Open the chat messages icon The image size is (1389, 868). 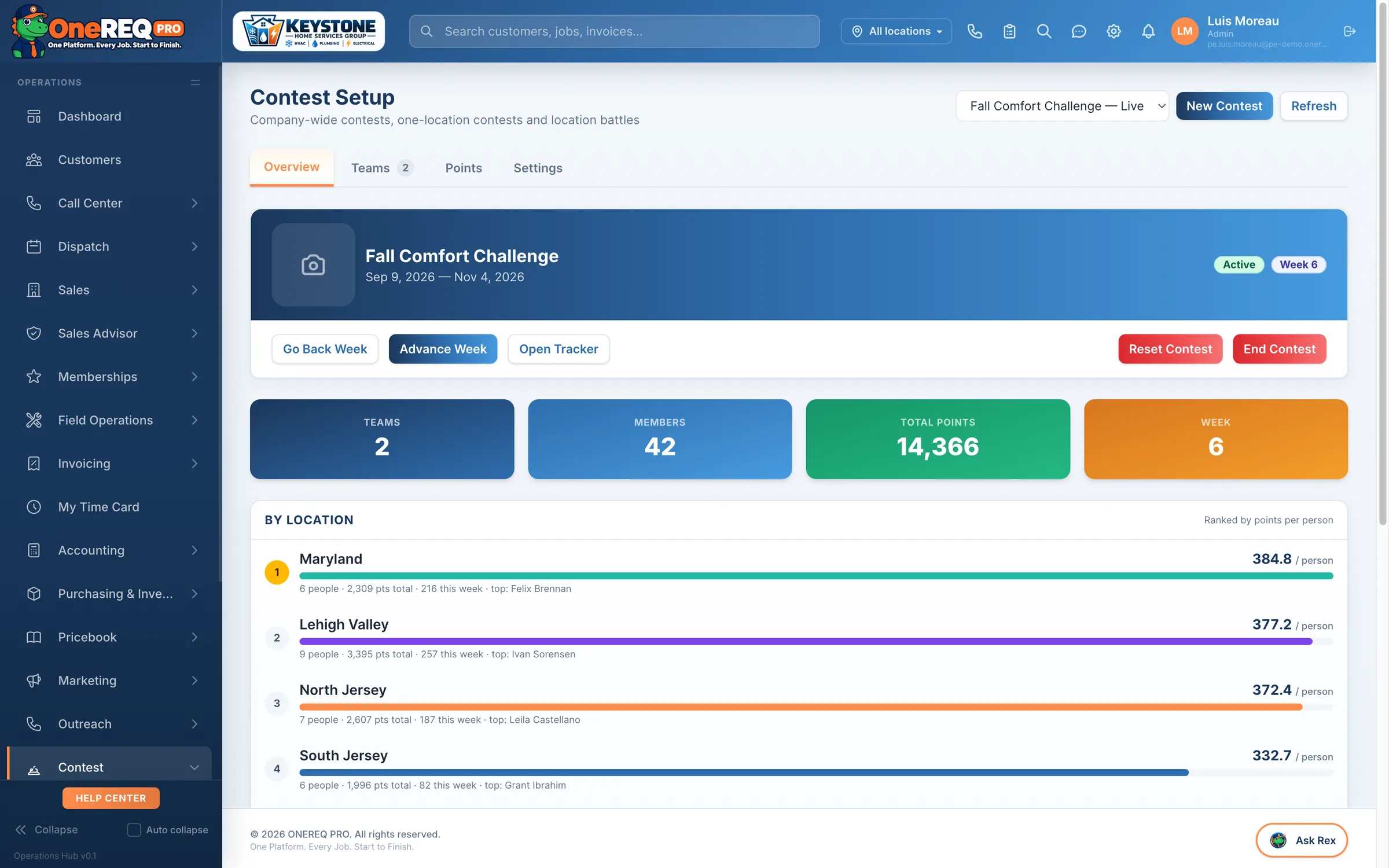1079,31
